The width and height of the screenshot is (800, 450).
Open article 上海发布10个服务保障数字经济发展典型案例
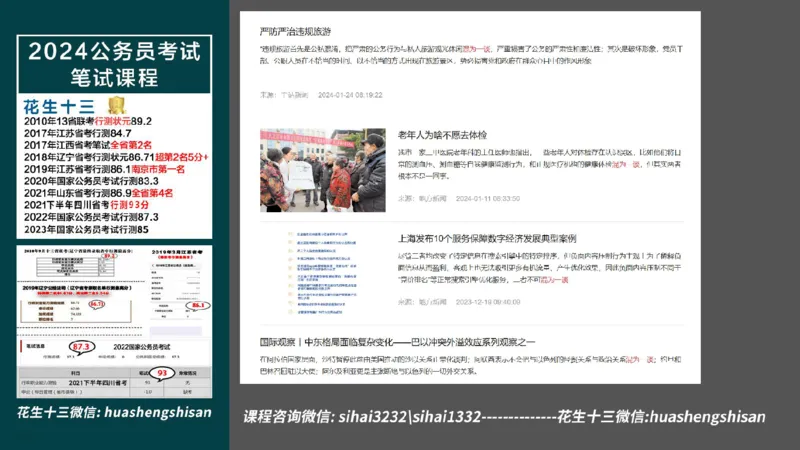487,238
